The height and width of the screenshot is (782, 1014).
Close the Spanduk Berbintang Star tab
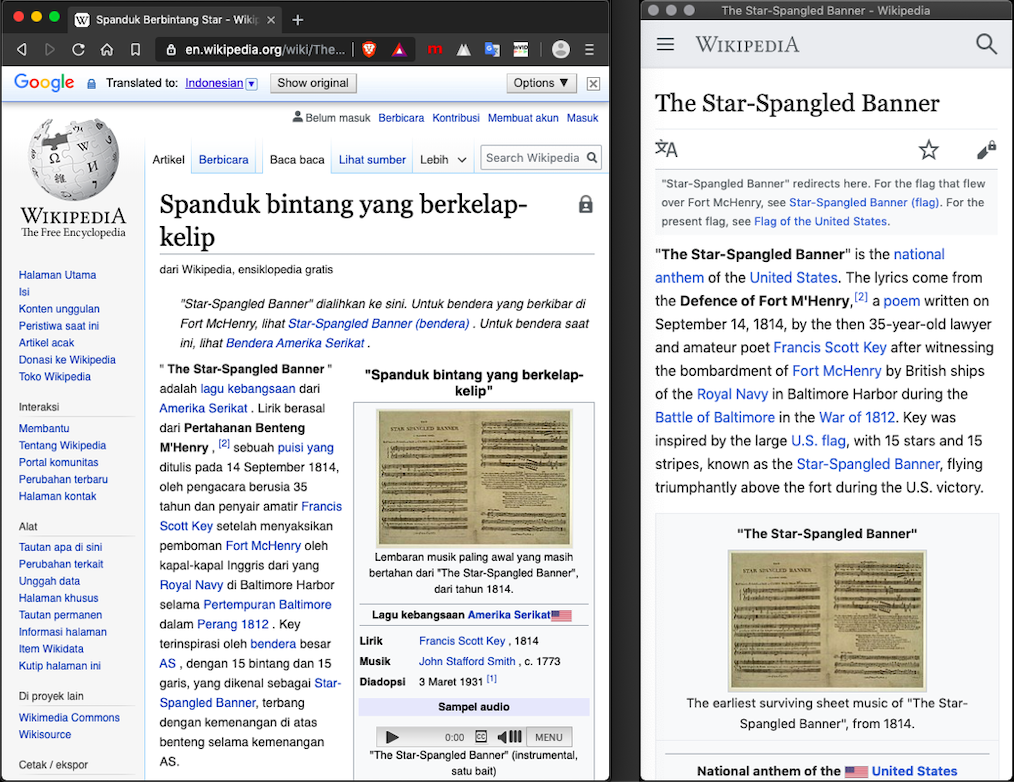pyautogui.click(x=271, y=20)
